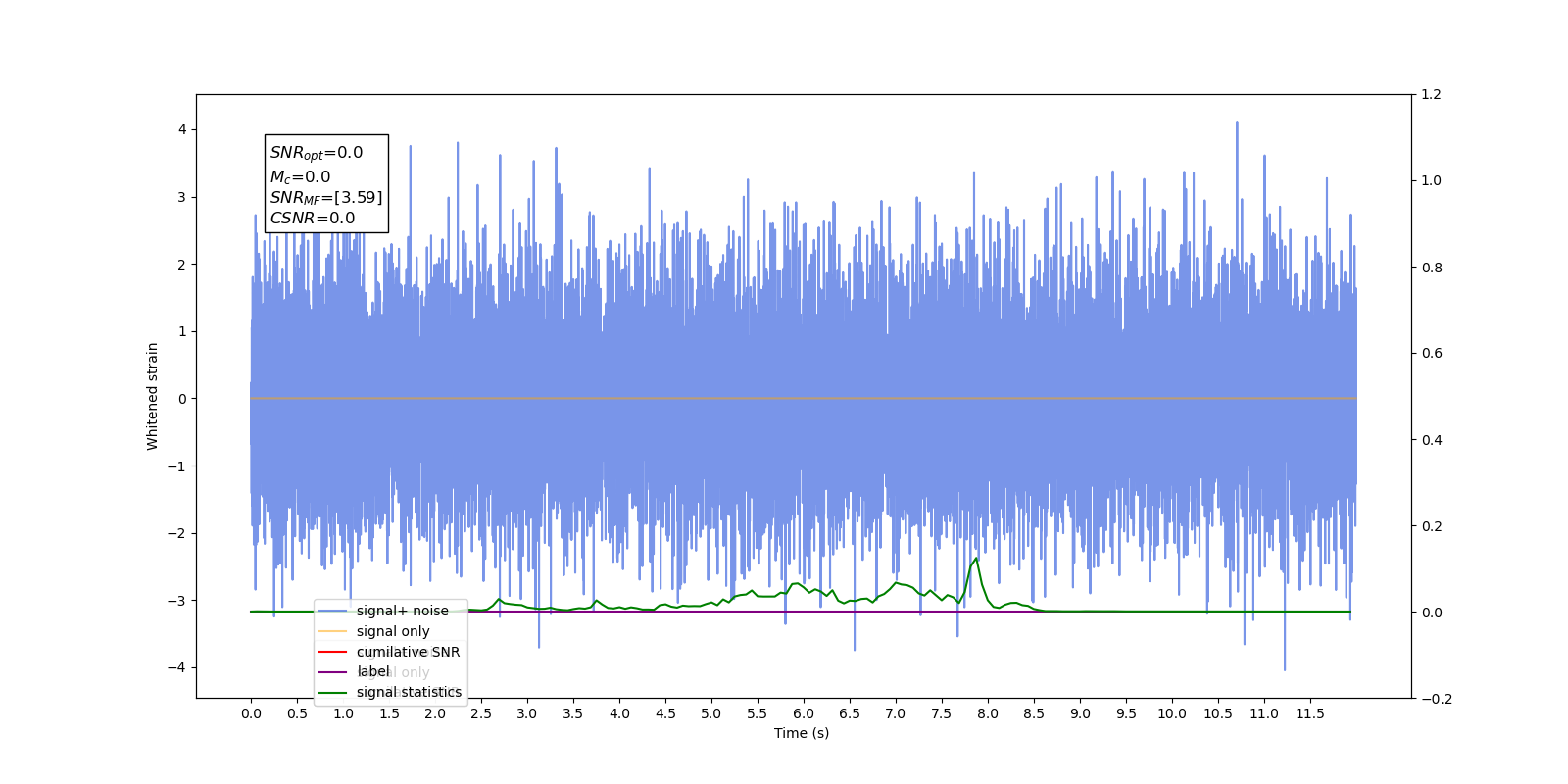The height and width of the screenshot is (784, 1568).
Task: Click the x-axis tick label 1.5
Action: pyautogui.click(x=389, y=713)
